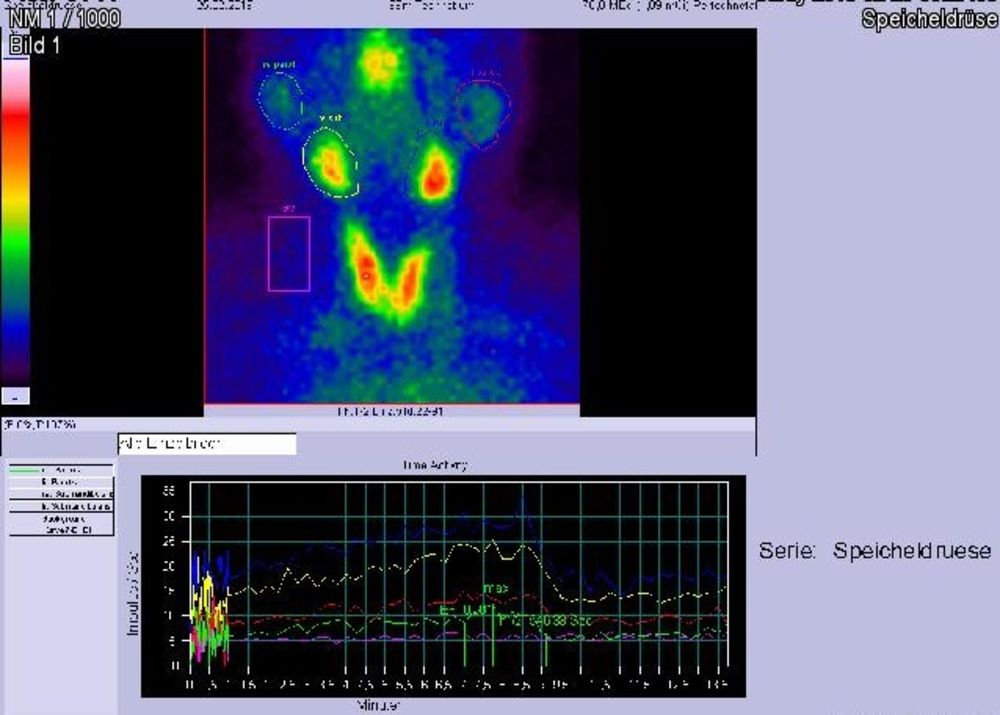1000x715 pixels.
Task: Click the 'NM 1 / 1000' overlay text
Action: click(64, 18)
